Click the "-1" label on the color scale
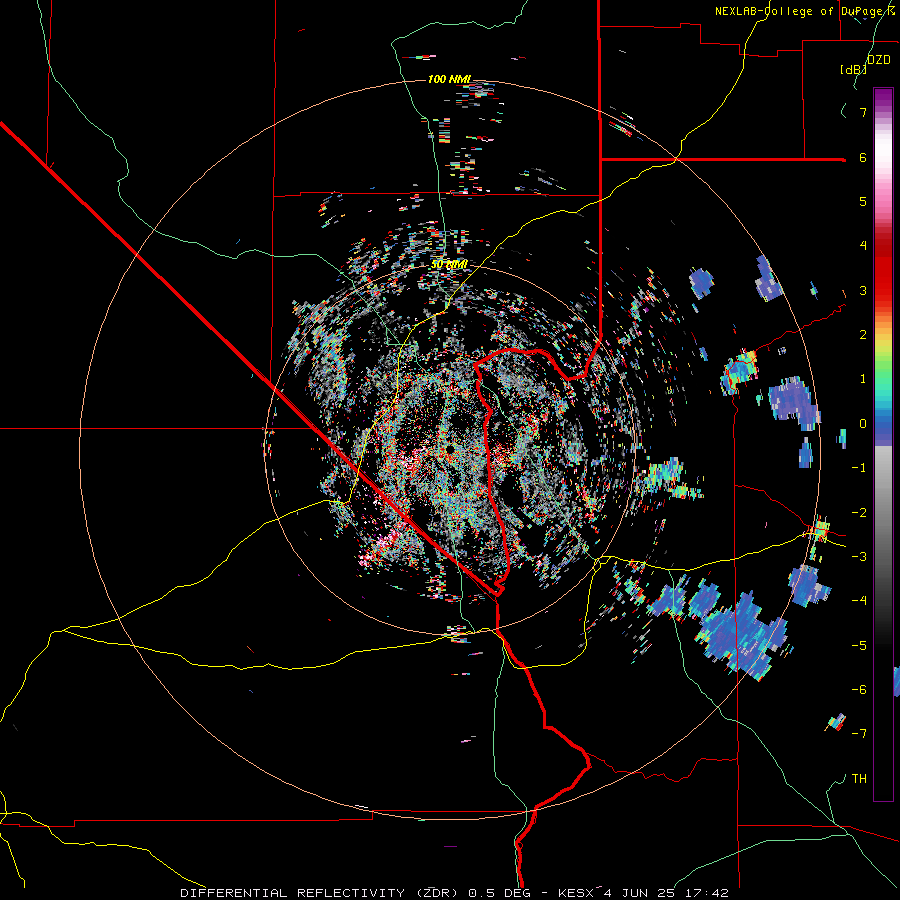 tap(859, 468)
